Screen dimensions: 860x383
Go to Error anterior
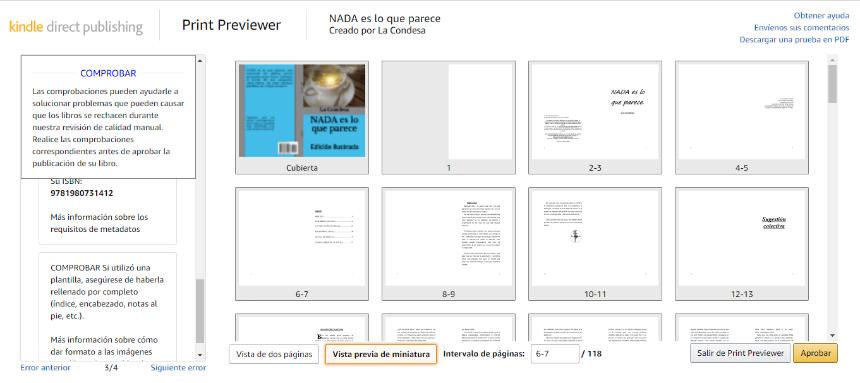click(x=46, y=368)
